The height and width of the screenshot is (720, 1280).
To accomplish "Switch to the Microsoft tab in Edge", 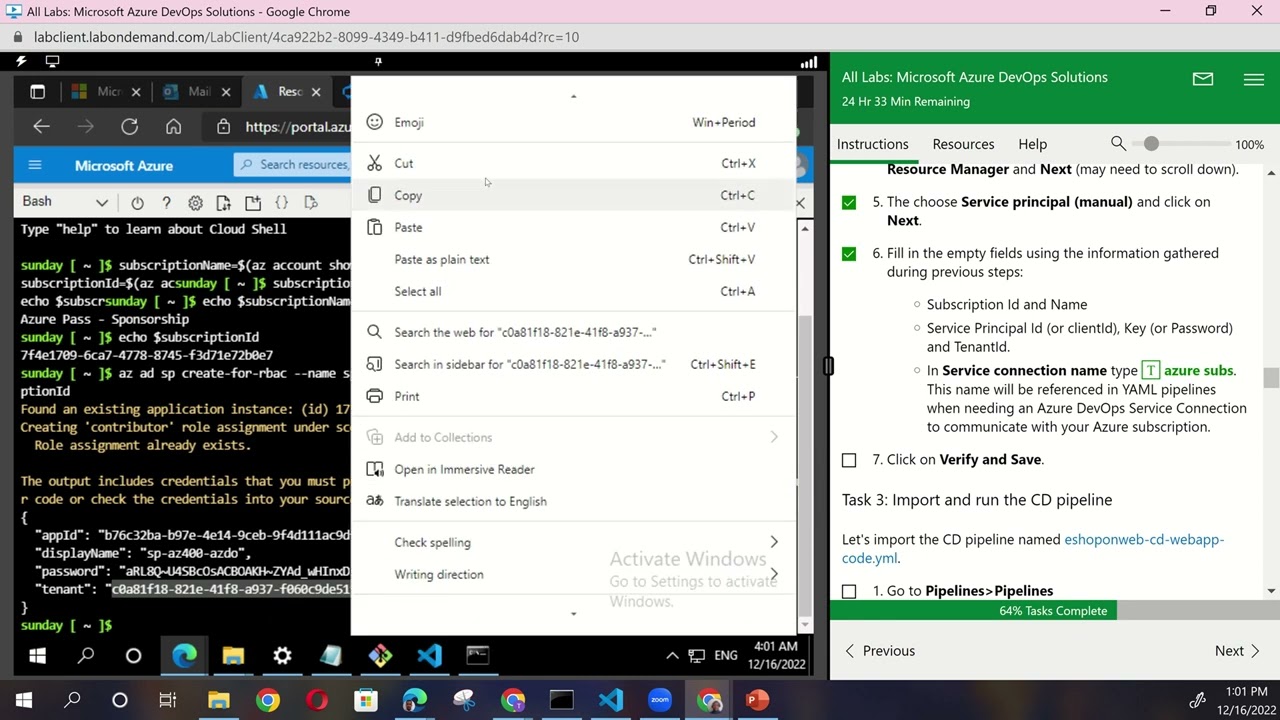I will (x=108, y=92).
